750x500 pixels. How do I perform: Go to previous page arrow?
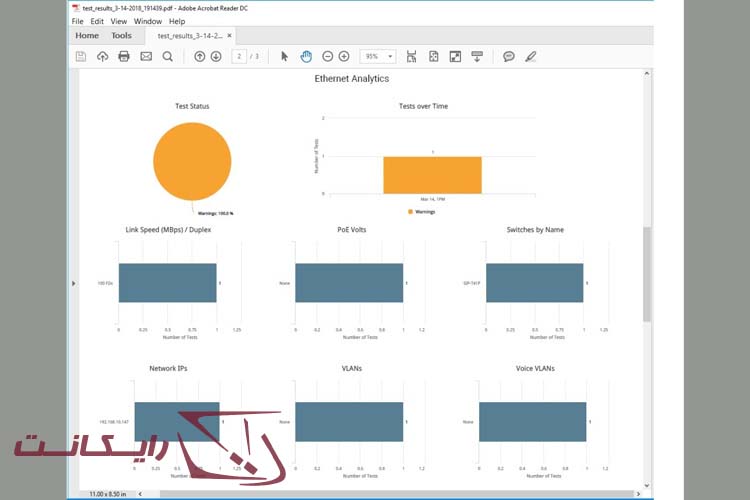(200, 57)
